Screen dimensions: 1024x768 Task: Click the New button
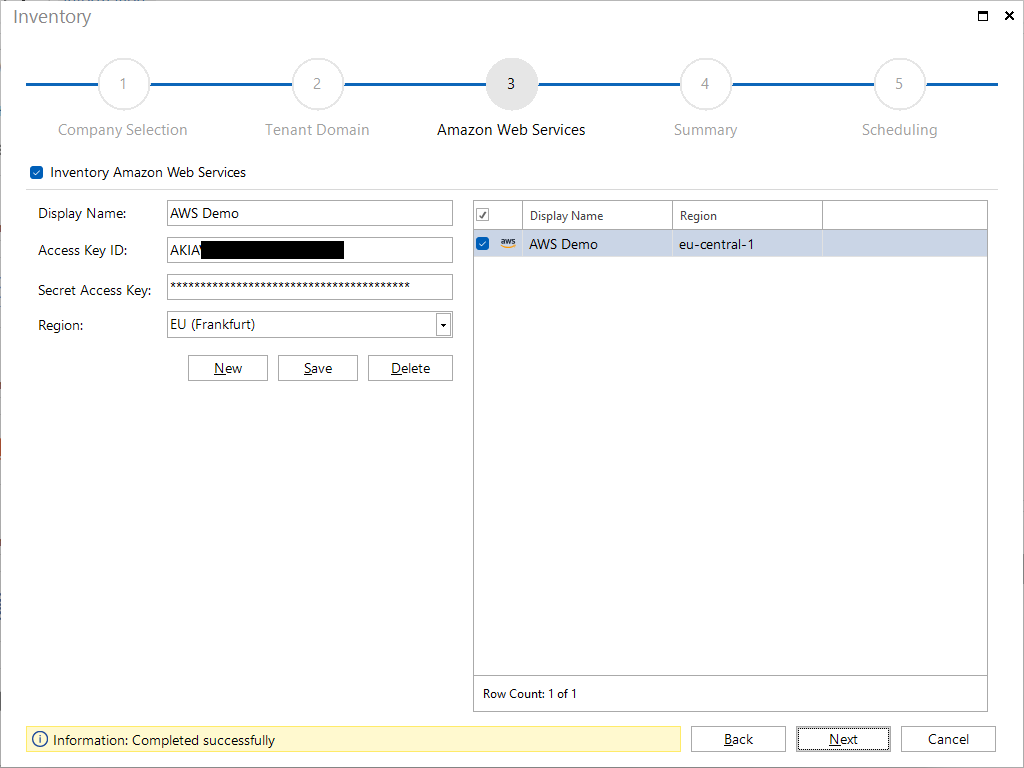[228, 368]
